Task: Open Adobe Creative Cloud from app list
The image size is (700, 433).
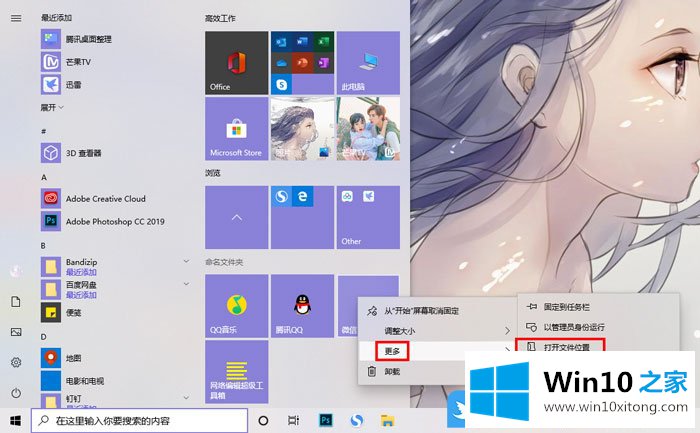Action: [105, 198]
